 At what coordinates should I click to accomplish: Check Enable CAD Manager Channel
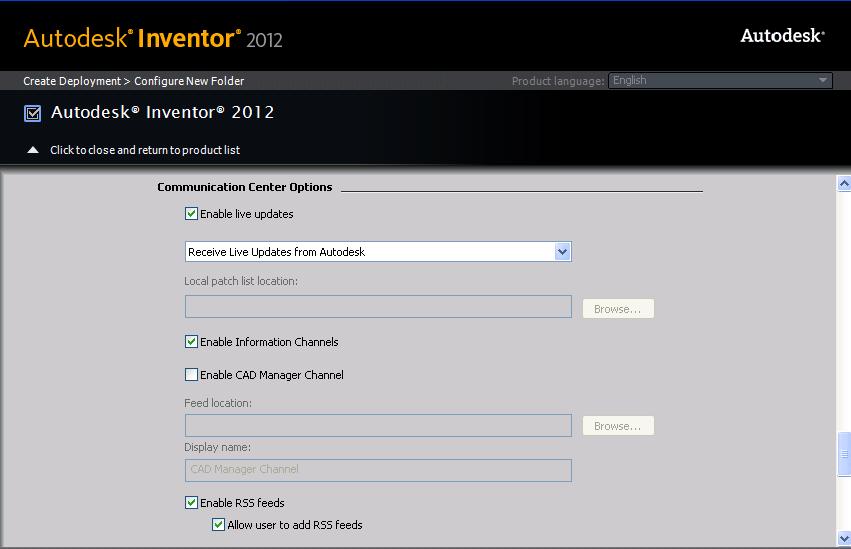pos(191,375)
